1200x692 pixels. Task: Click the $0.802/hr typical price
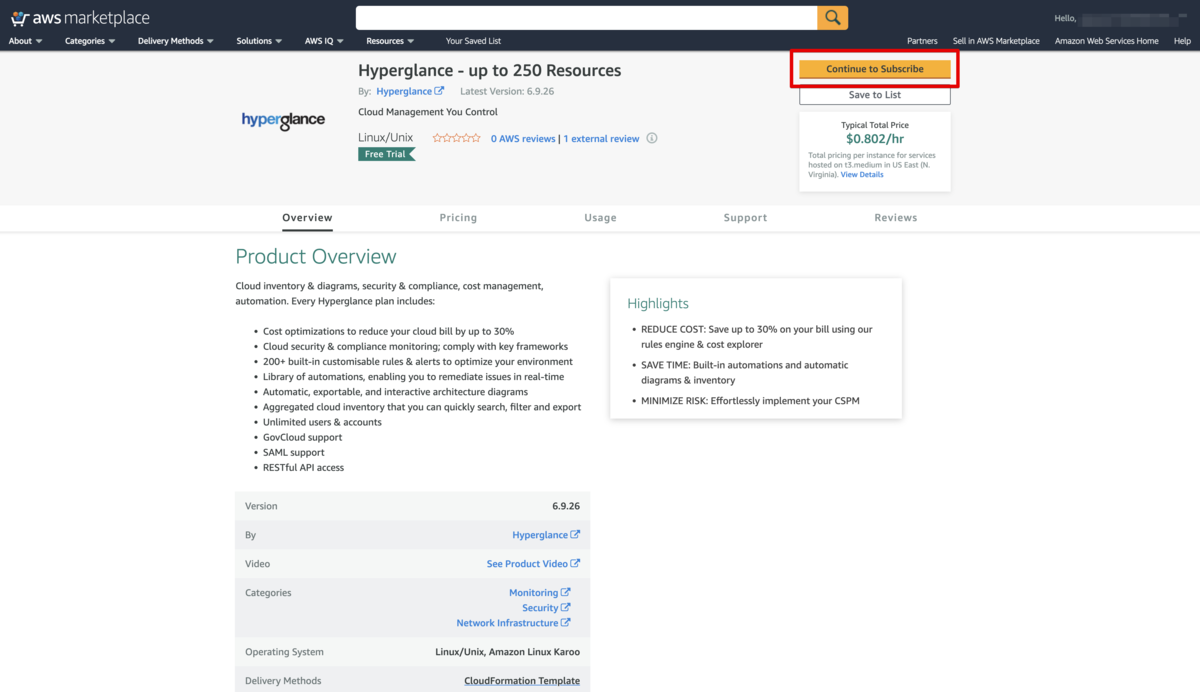click(875, 140)
